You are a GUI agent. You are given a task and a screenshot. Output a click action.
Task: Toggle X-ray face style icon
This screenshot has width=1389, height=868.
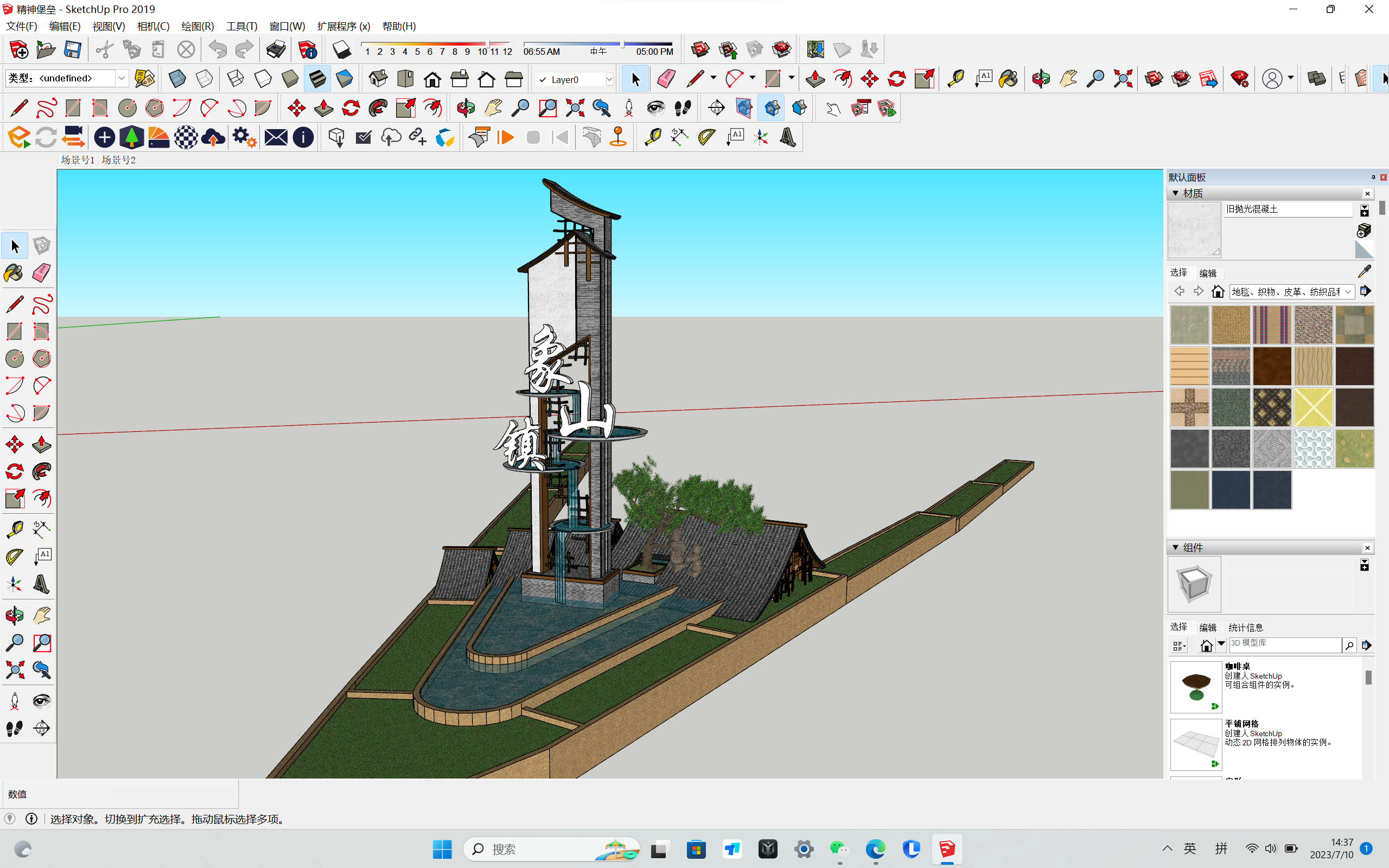pos(177,79)
